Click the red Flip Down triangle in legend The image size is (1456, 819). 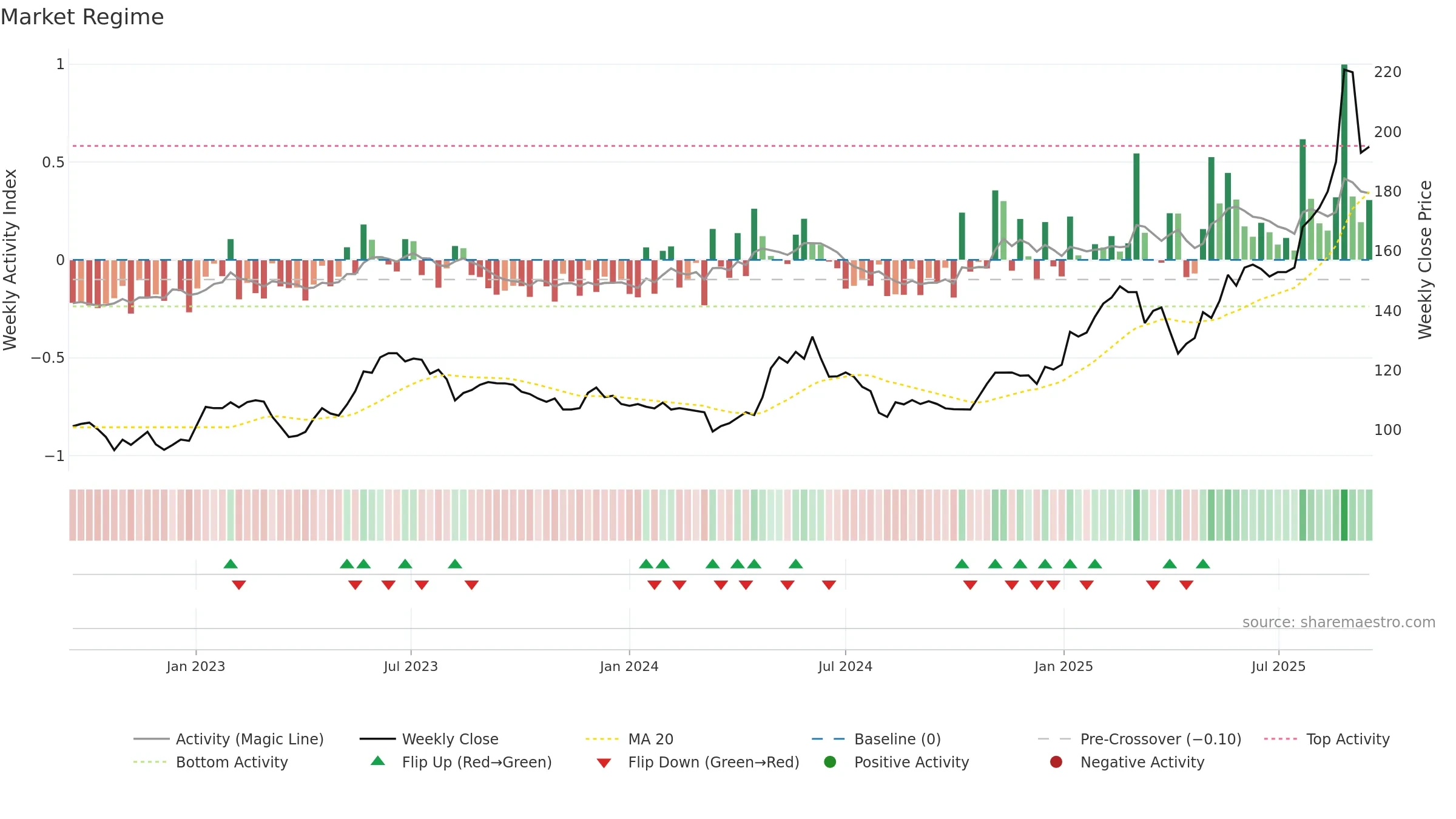click(x=604, y=763)
